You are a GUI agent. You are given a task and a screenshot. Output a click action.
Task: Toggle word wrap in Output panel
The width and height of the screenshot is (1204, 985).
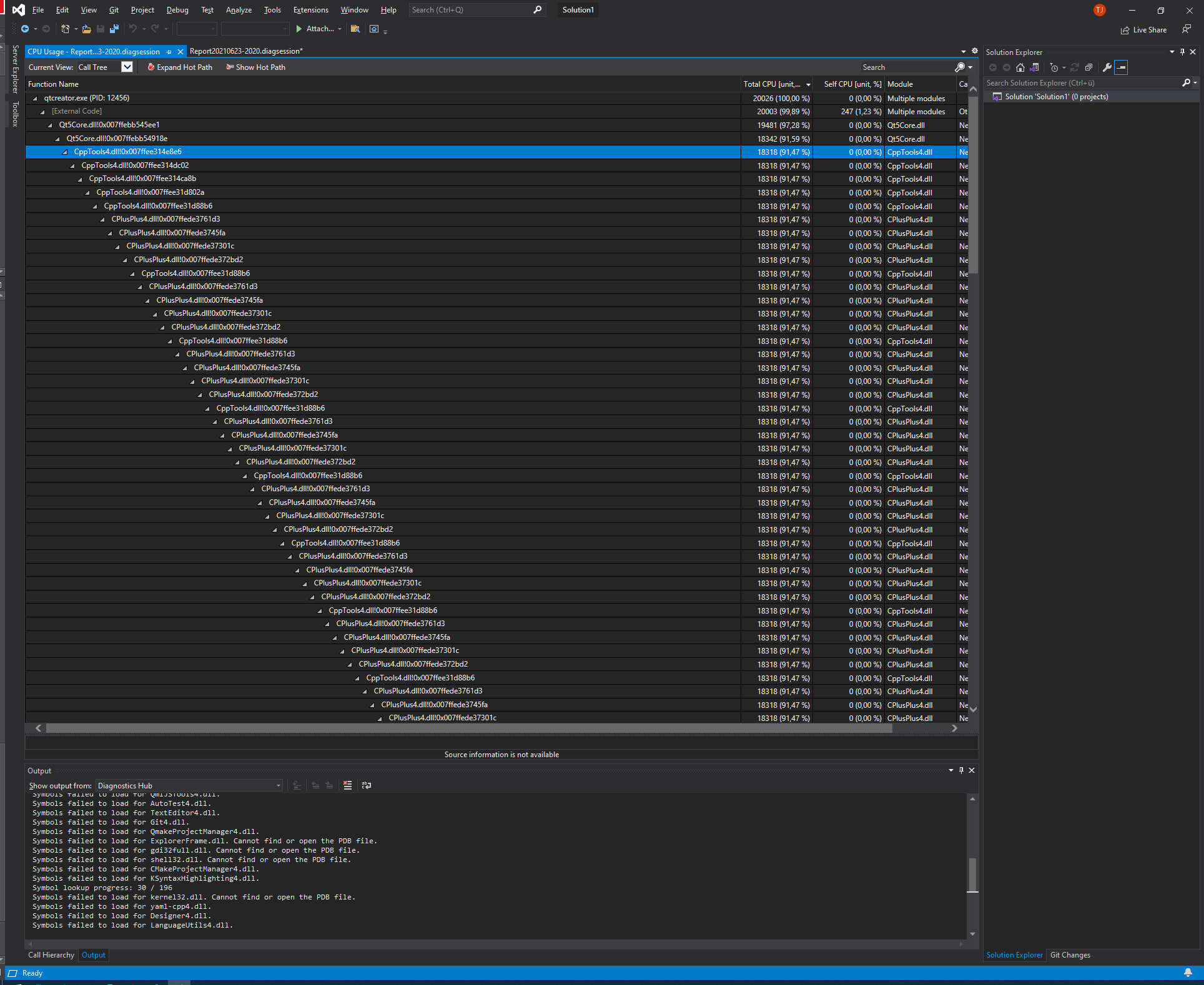367,785
